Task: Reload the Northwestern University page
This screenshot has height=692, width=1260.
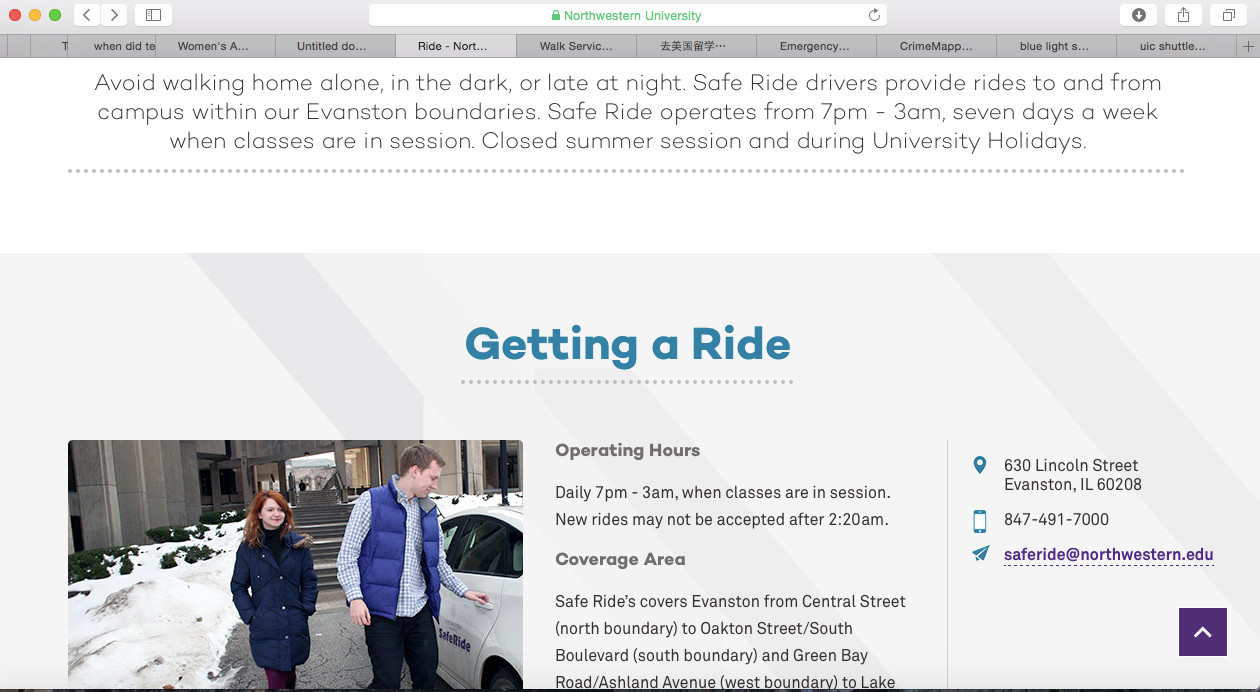Action: (874, 15)
